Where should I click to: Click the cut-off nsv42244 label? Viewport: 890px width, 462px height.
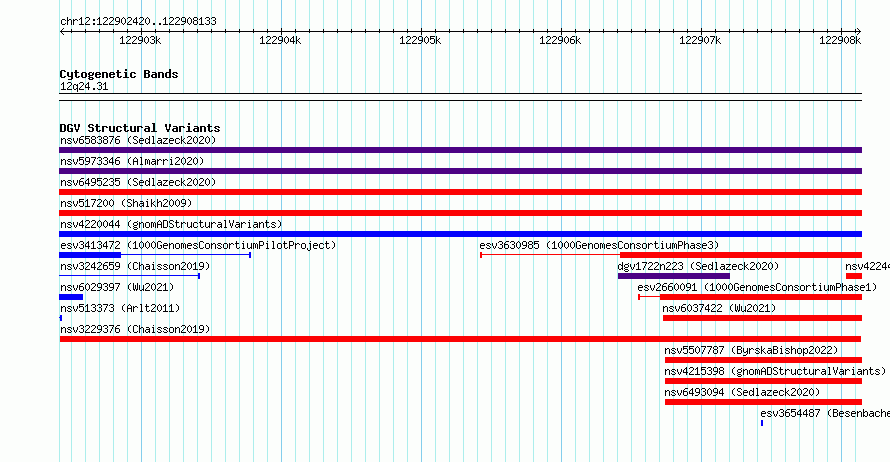[x=867, y=266]
